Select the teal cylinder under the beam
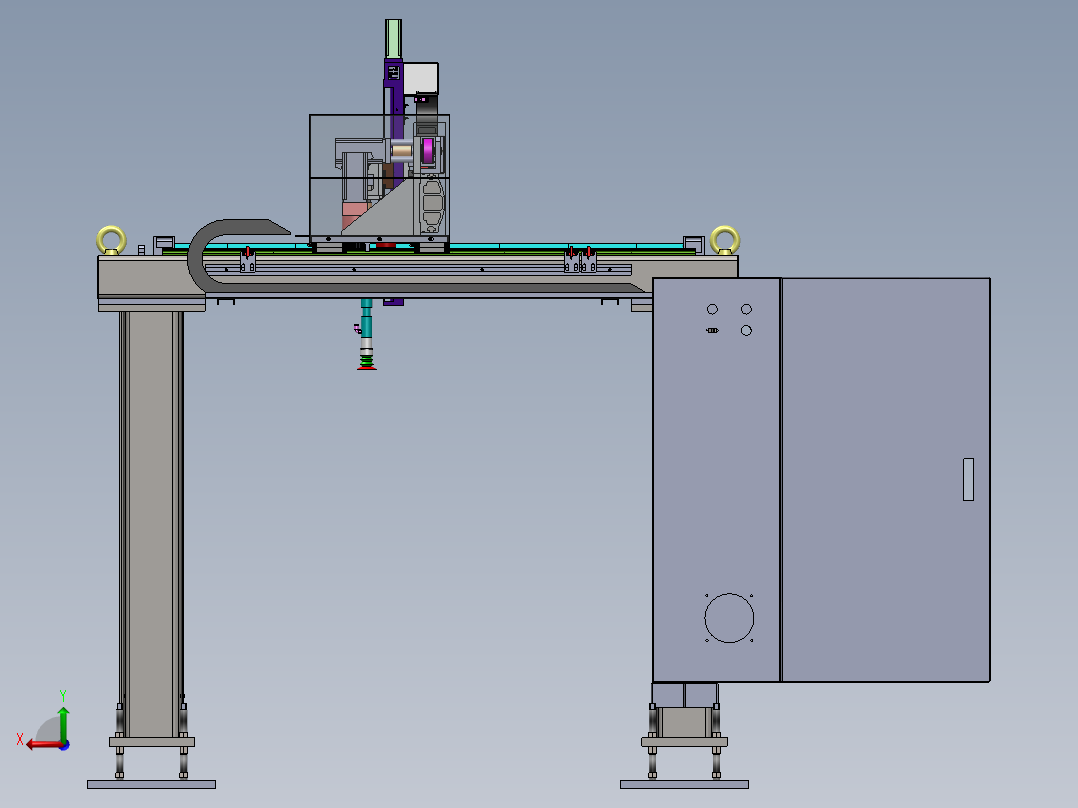 coord(367,323)
